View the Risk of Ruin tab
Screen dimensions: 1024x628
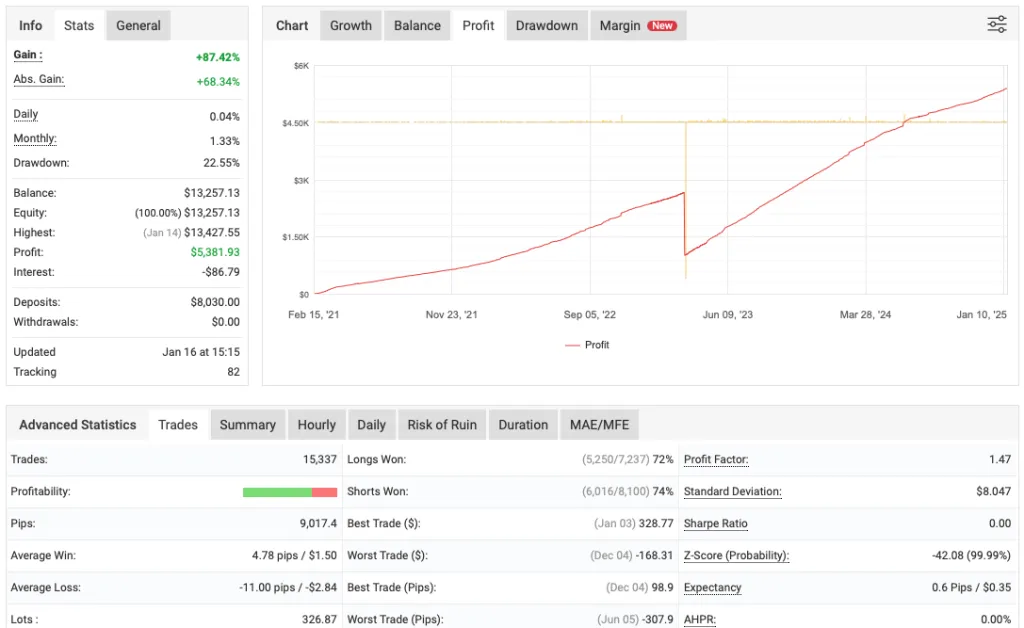(441, 424)
